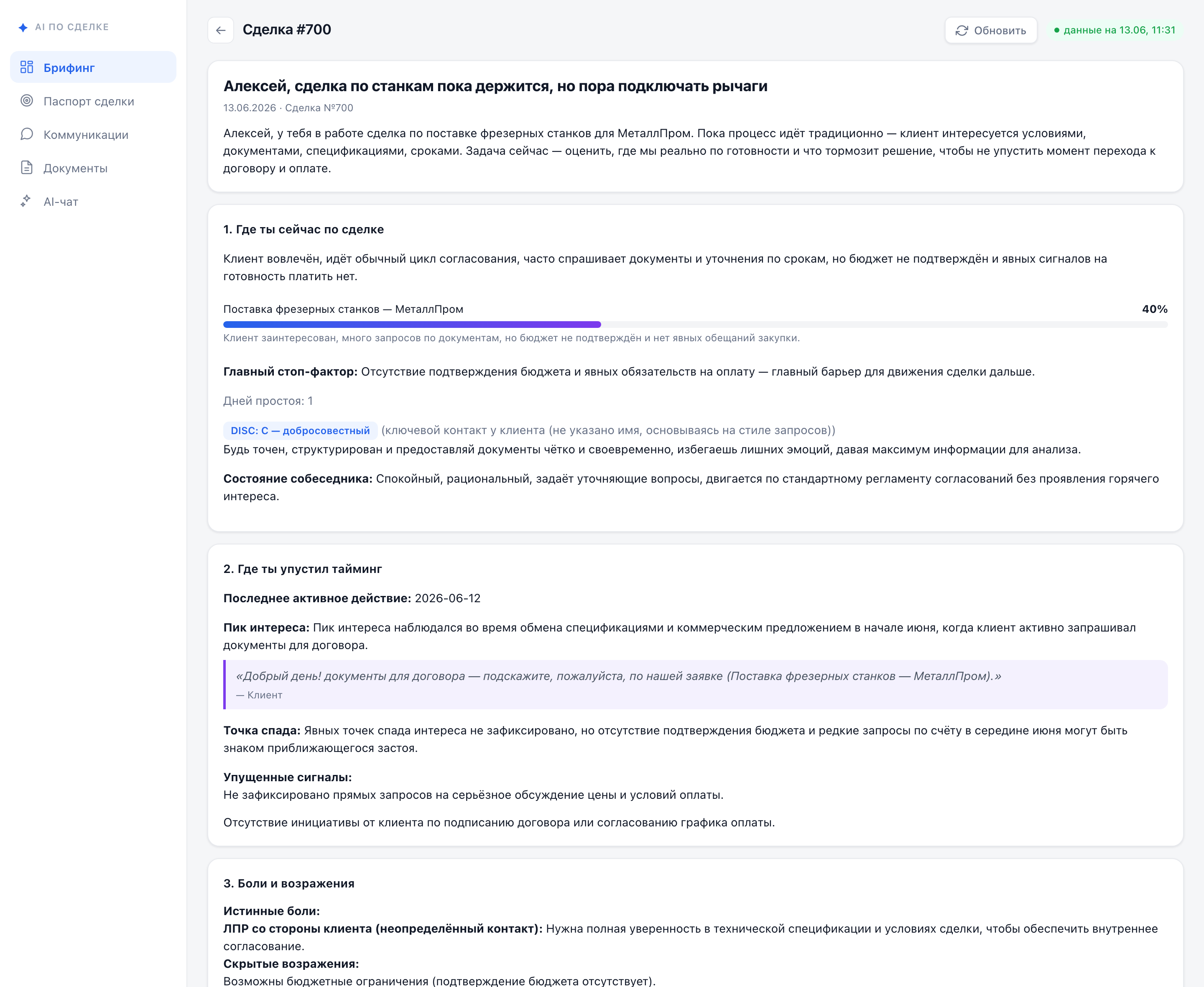1204x987 pixels.
Task: Click ЛПР со стороны клиента label
Action: click(383, 928)
